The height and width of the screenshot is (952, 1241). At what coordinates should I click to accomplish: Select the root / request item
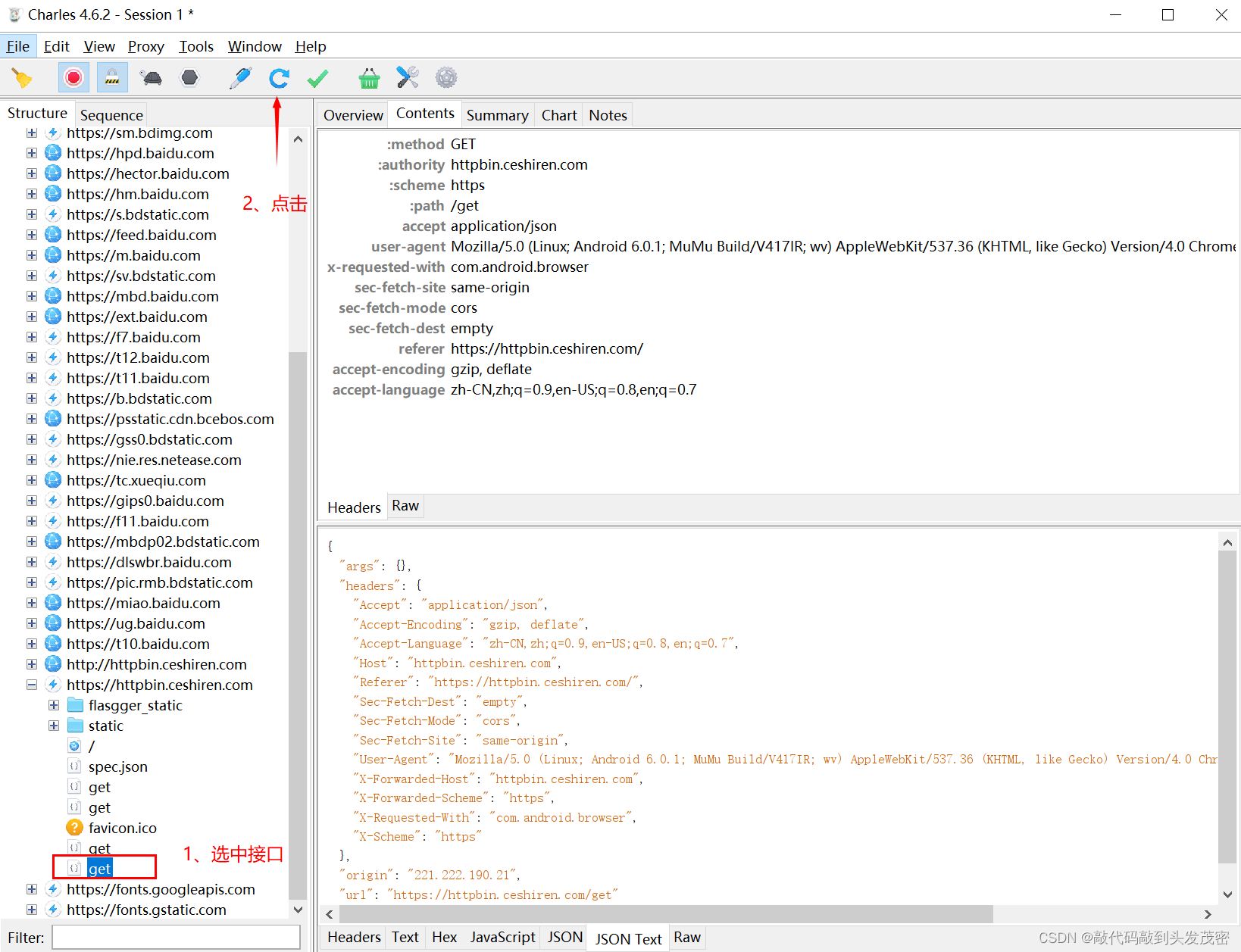(92, 746)
